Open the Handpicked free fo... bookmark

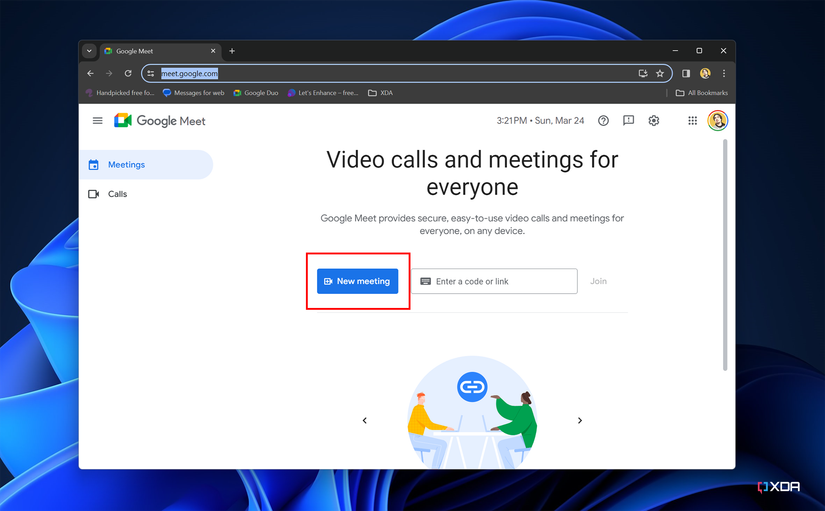[120, 93]
